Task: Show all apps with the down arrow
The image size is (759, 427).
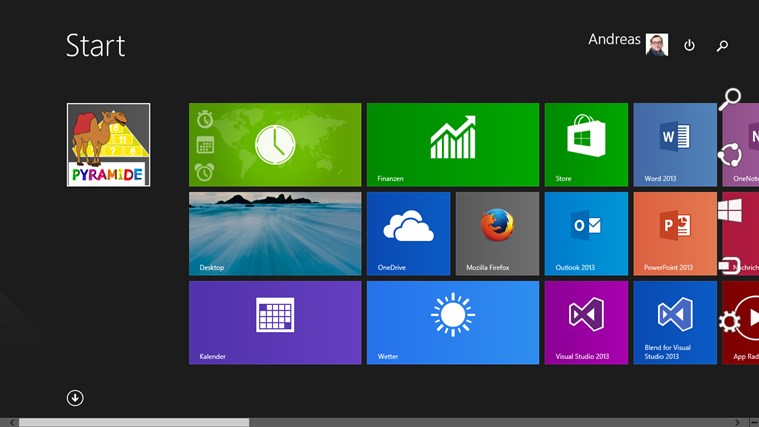Action: (75, 398)
